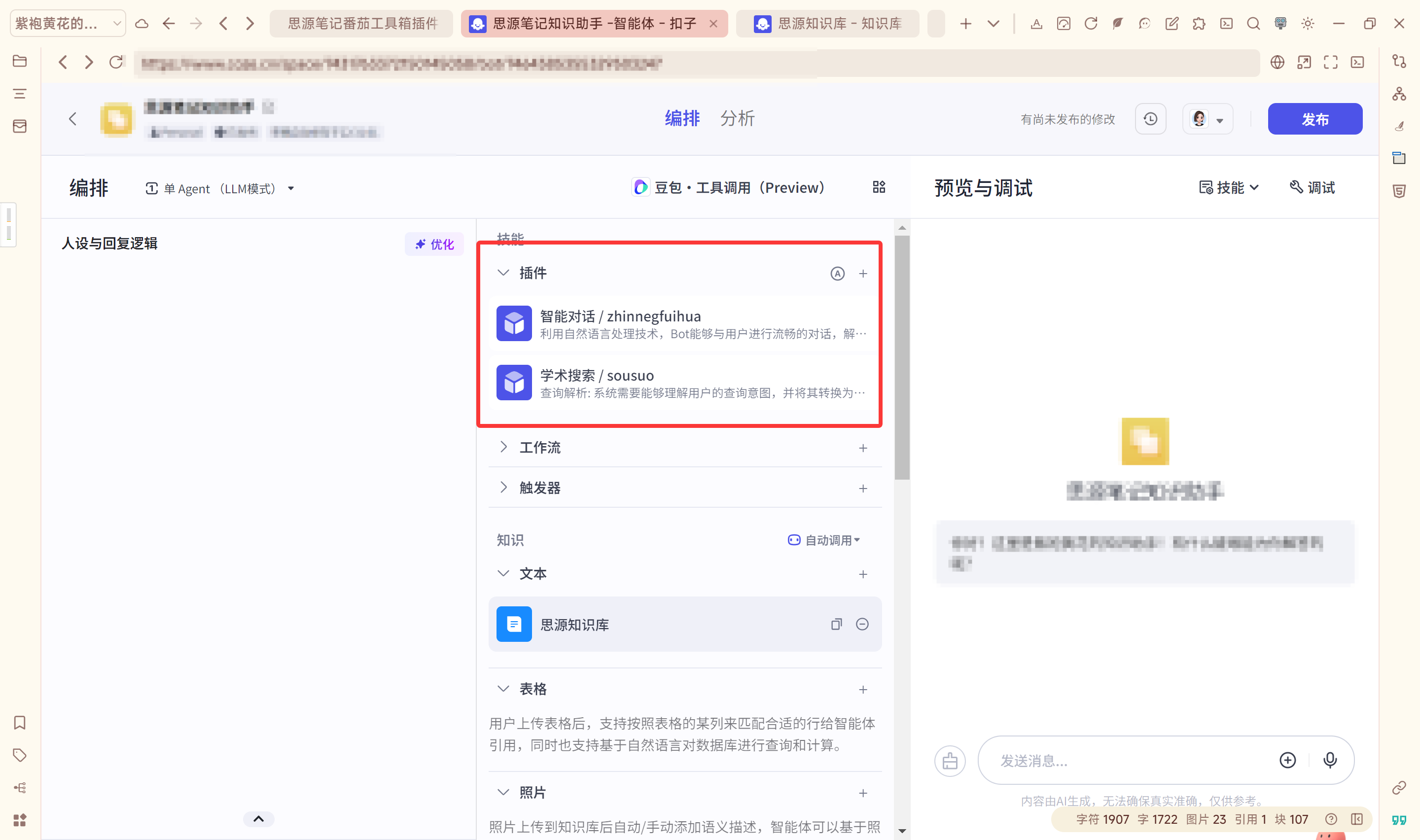Click the clear conversation broom icon
Image resolution: width=1420 pixels, height=840 pixels.
(x=950, y=761)
